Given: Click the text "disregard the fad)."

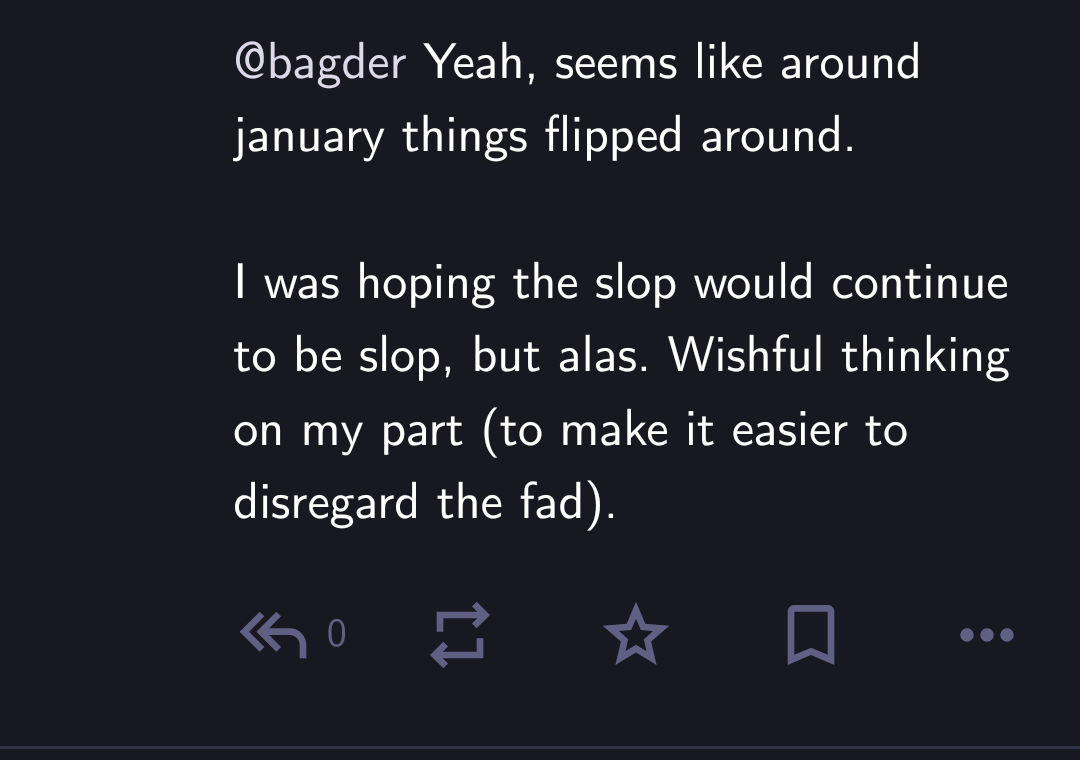Looking at the screenshot, I should [424, 503].
